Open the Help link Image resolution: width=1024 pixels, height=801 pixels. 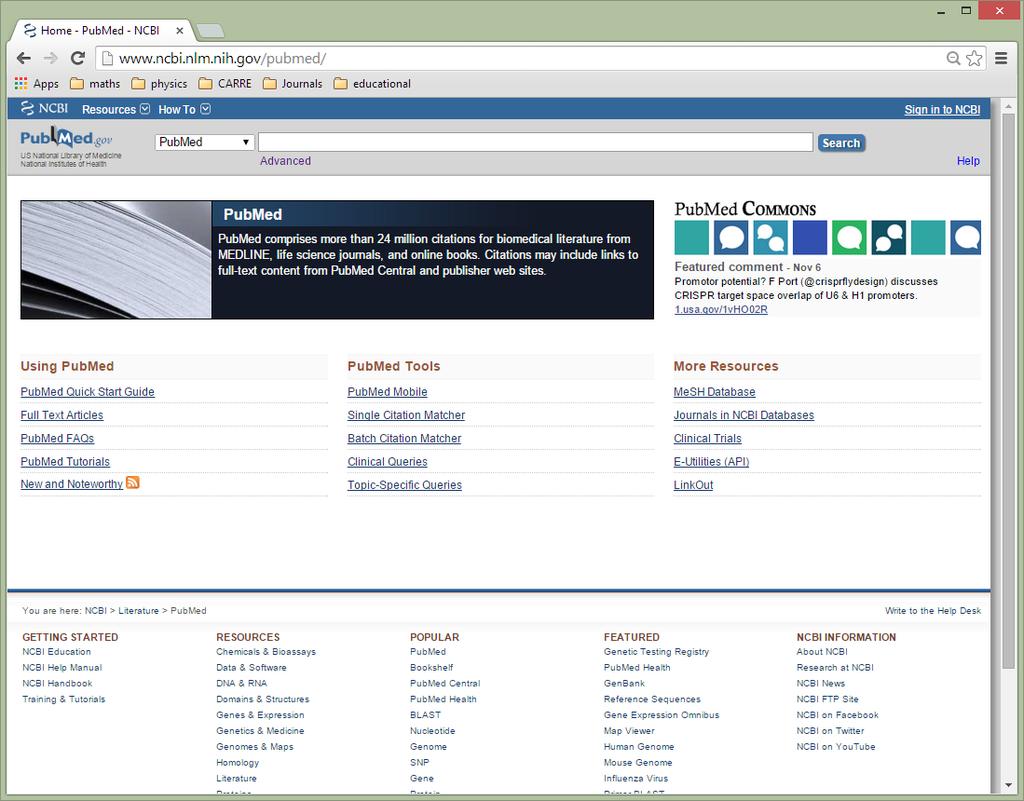[x=968, y=161]
